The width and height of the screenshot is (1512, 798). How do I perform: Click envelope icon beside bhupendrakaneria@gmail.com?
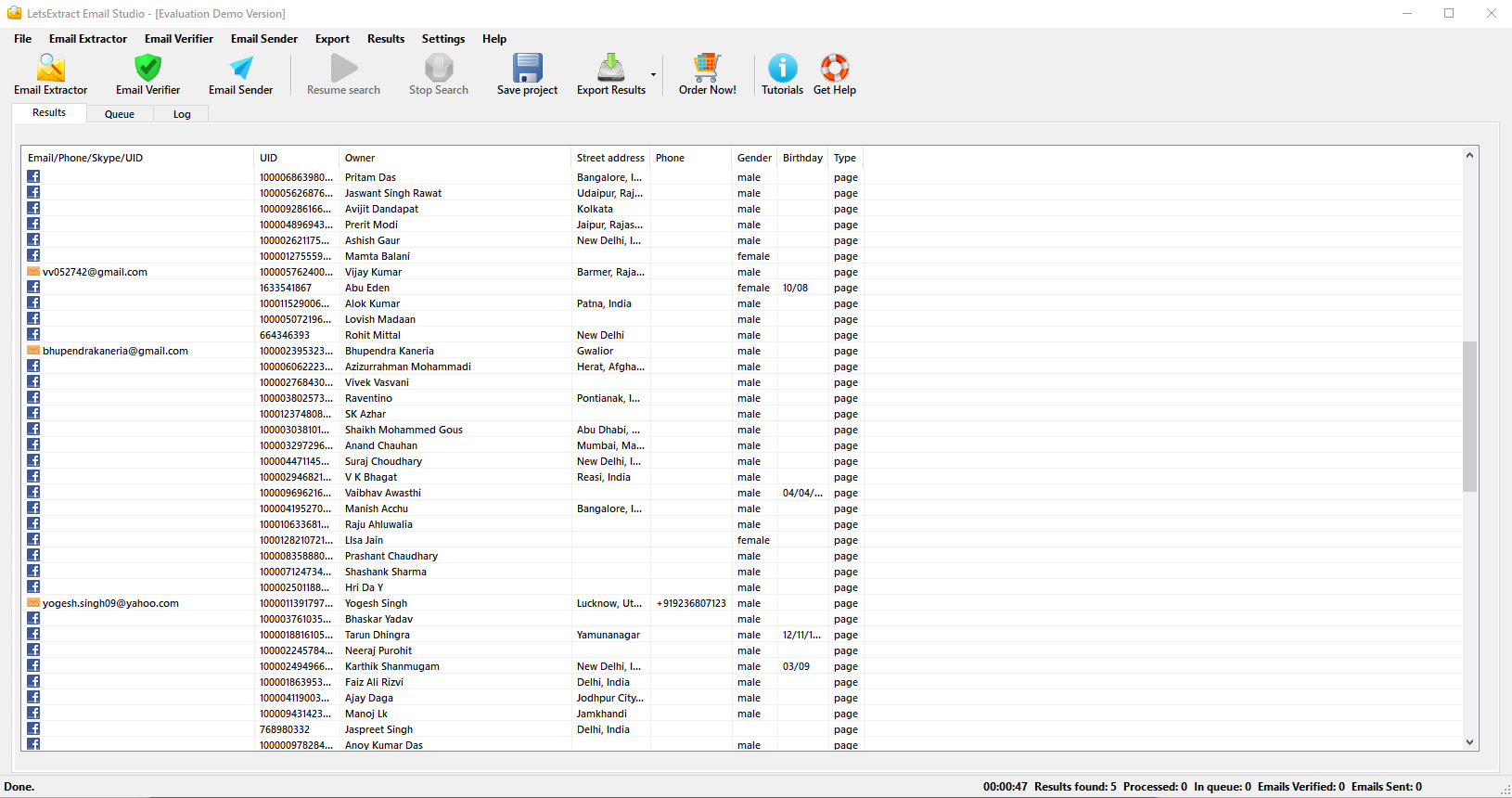point(33,351)
